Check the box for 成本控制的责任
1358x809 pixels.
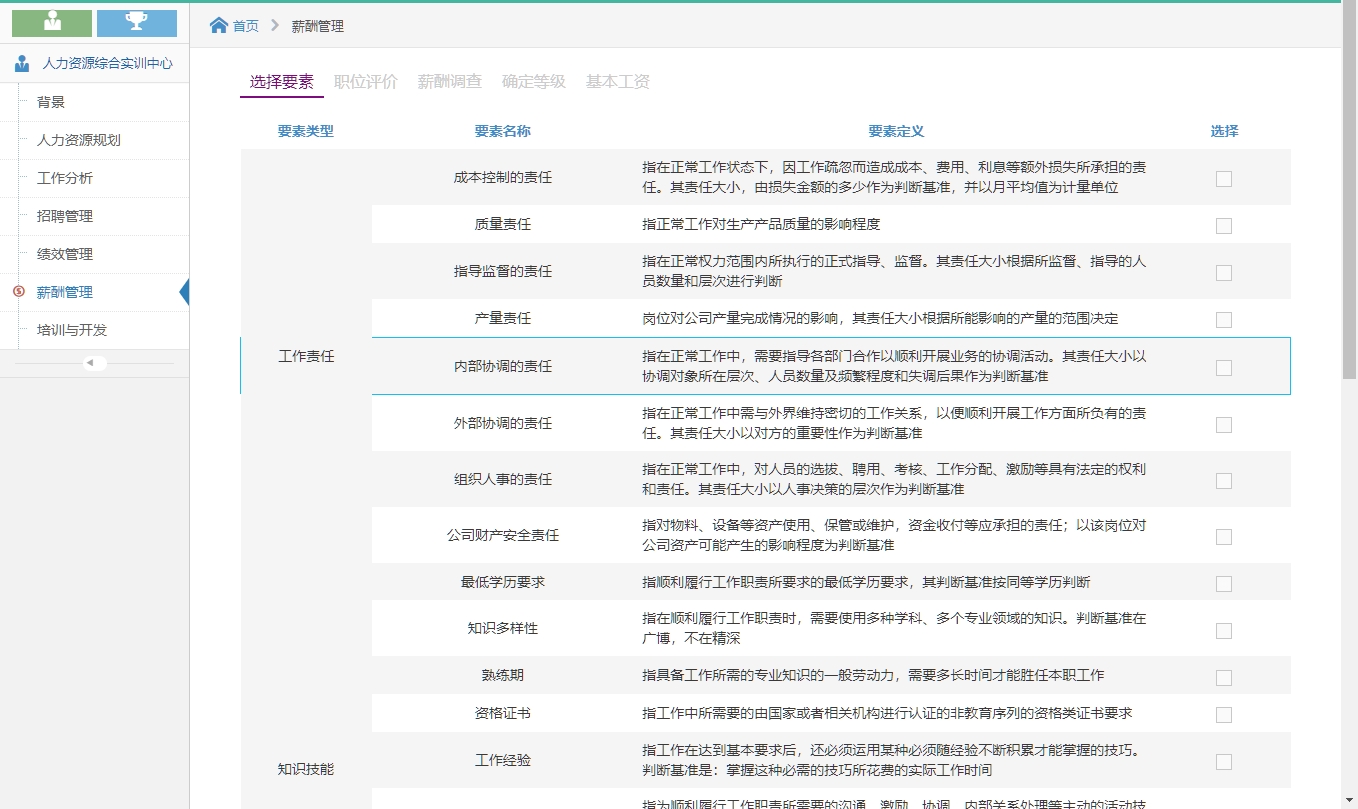tap(1223, 179)
